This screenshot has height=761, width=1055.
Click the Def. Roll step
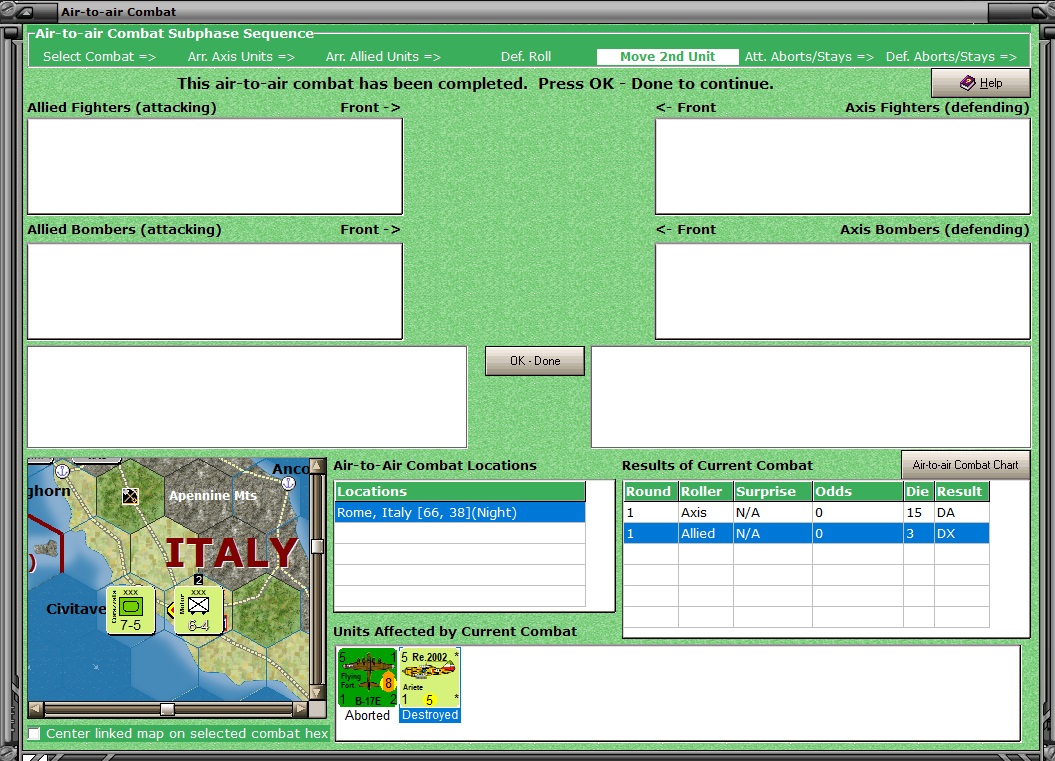pos(525,57)
